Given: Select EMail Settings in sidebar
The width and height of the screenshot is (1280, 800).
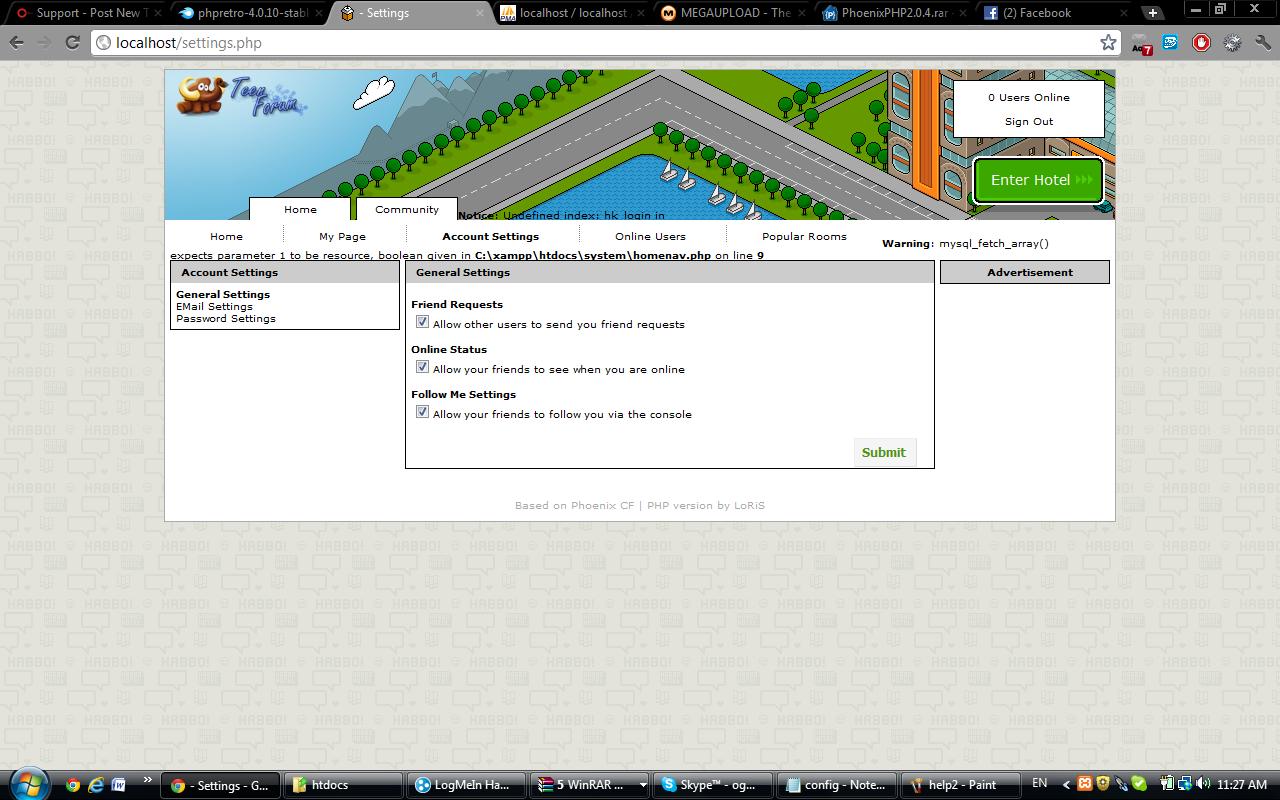Looking at the screenshot, I should [x=214, y=306].
